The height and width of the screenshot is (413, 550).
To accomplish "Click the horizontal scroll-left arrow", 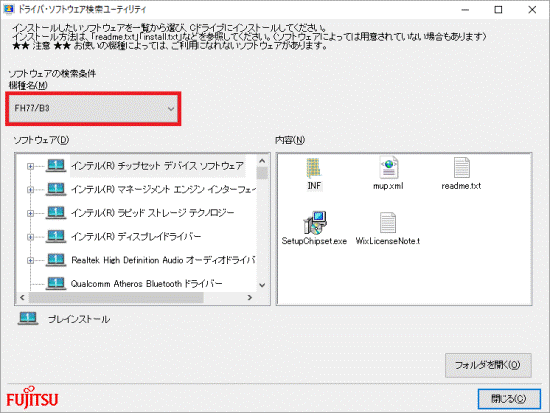I will click(22, 298).
